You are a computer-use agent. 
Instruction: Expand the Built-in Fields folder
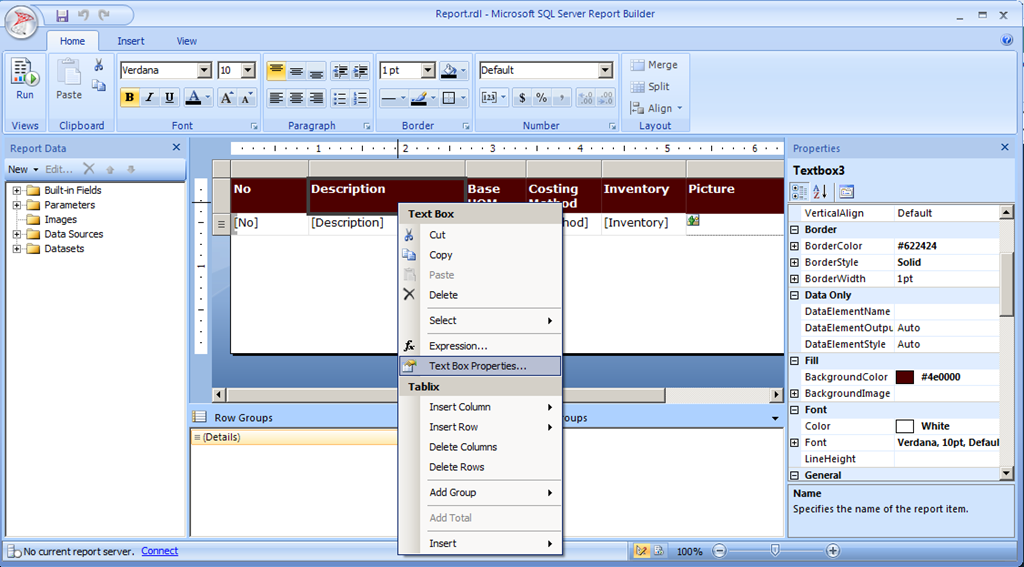click(16, 191)
